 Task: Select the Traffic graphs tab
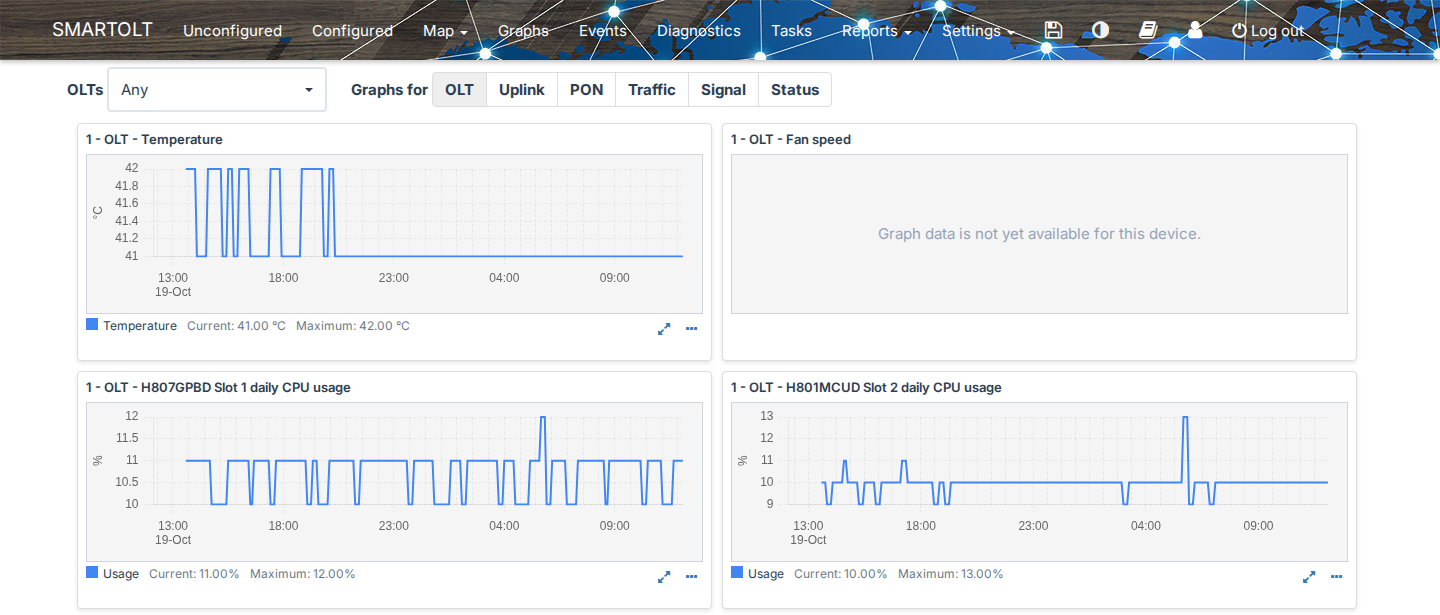[x=652, y=90]
